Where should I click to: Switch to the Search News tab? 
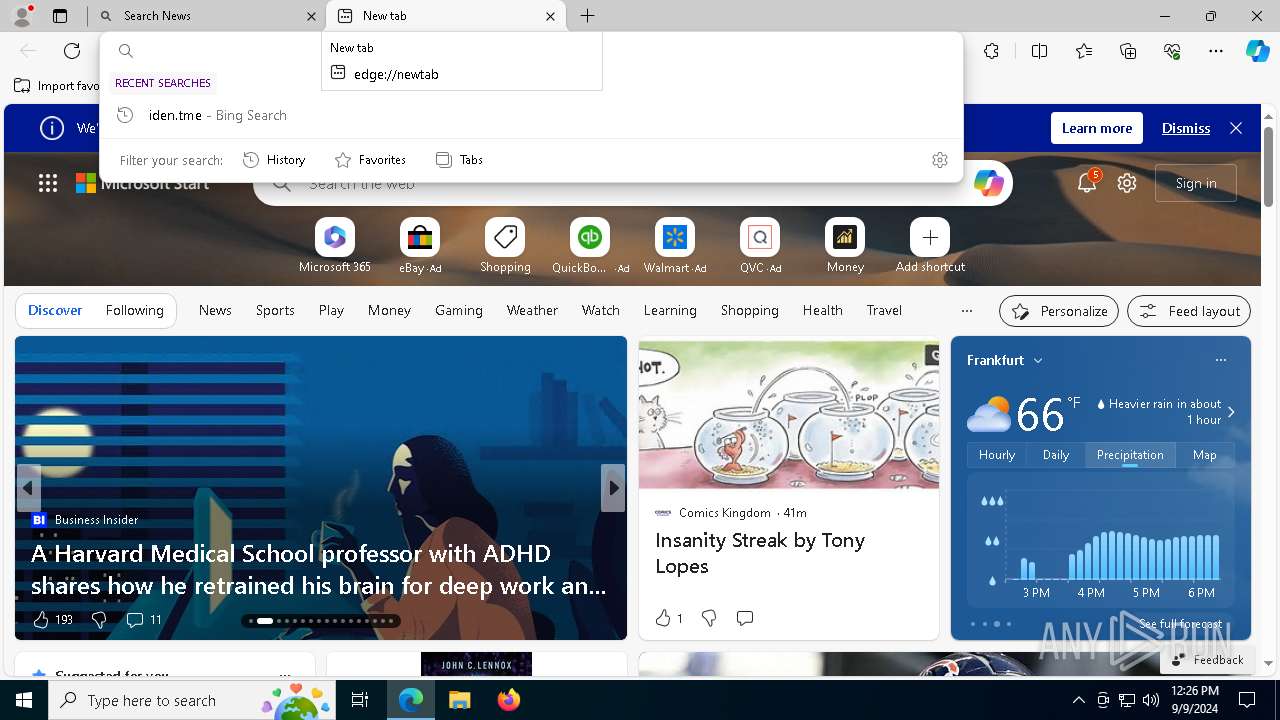tap(207, 16)
